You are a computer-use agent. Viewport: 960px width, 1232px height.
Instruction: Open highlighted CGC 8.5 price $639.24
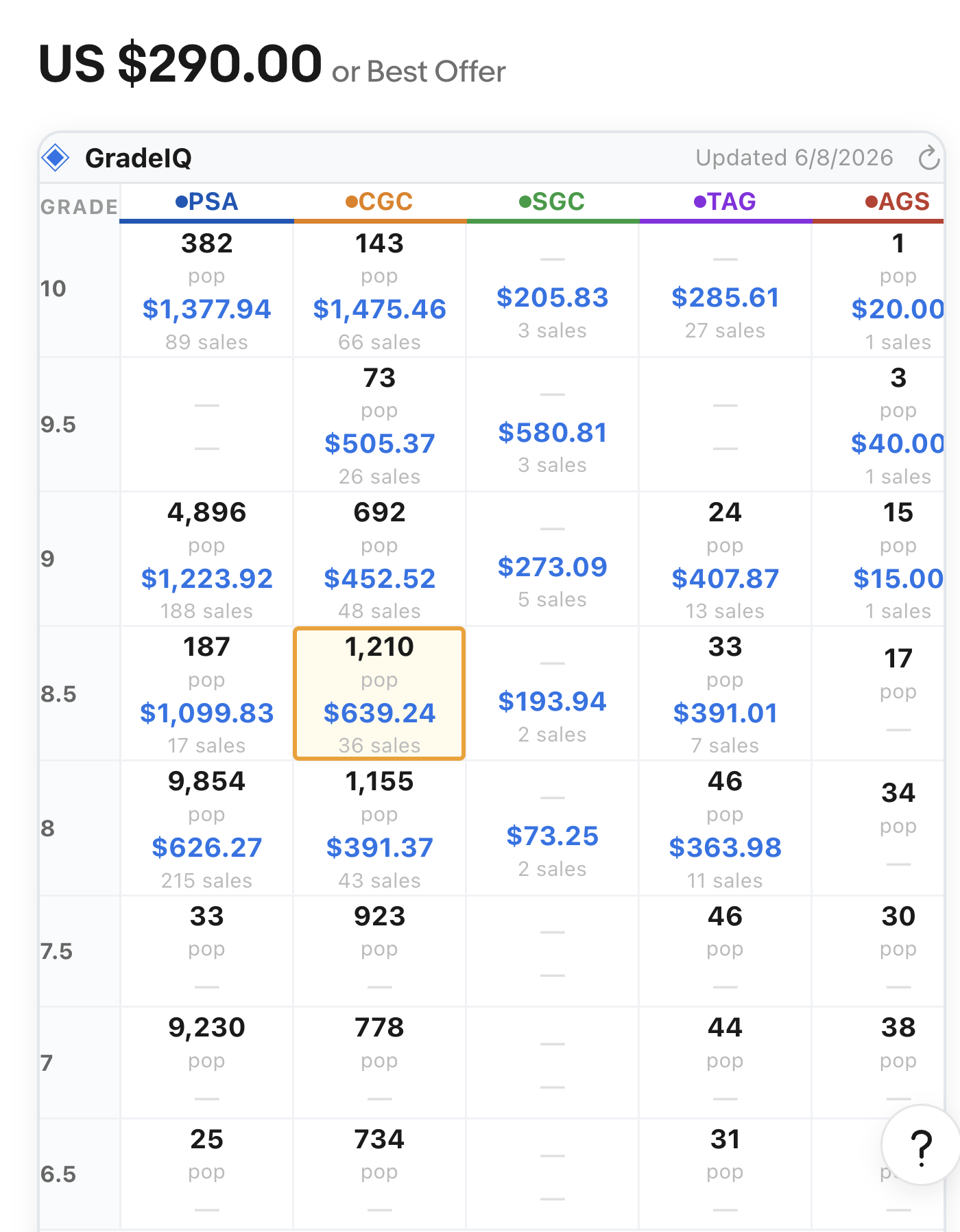[379, 713]
